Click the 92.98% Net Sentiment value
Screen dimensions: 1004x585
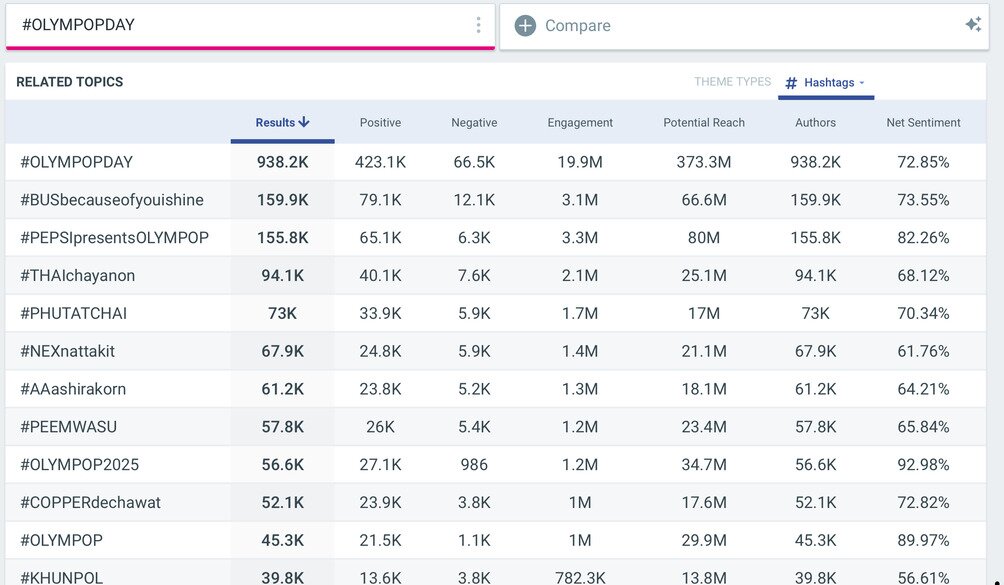(x=923, y=464)
